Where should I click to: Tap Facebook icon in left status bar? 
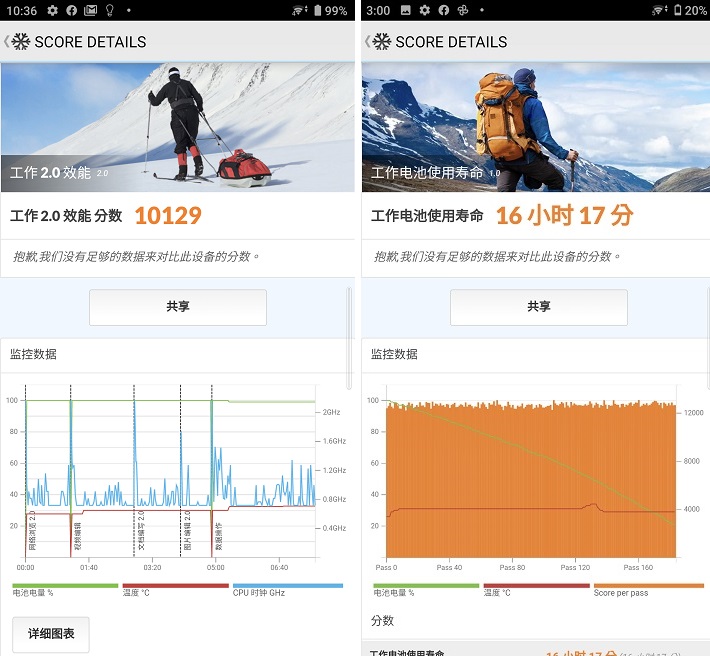pyautogui.click(x=72, y=10)
